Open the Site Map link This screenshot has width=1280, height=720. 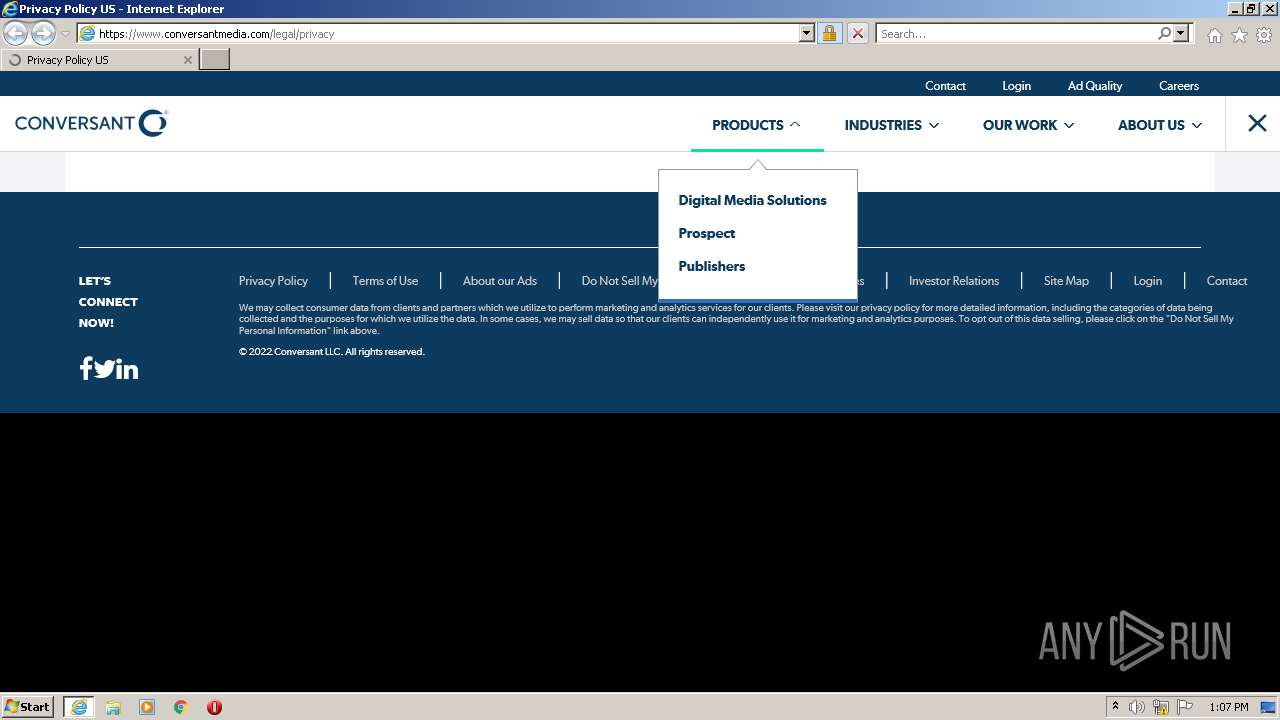pos(1066,281)
